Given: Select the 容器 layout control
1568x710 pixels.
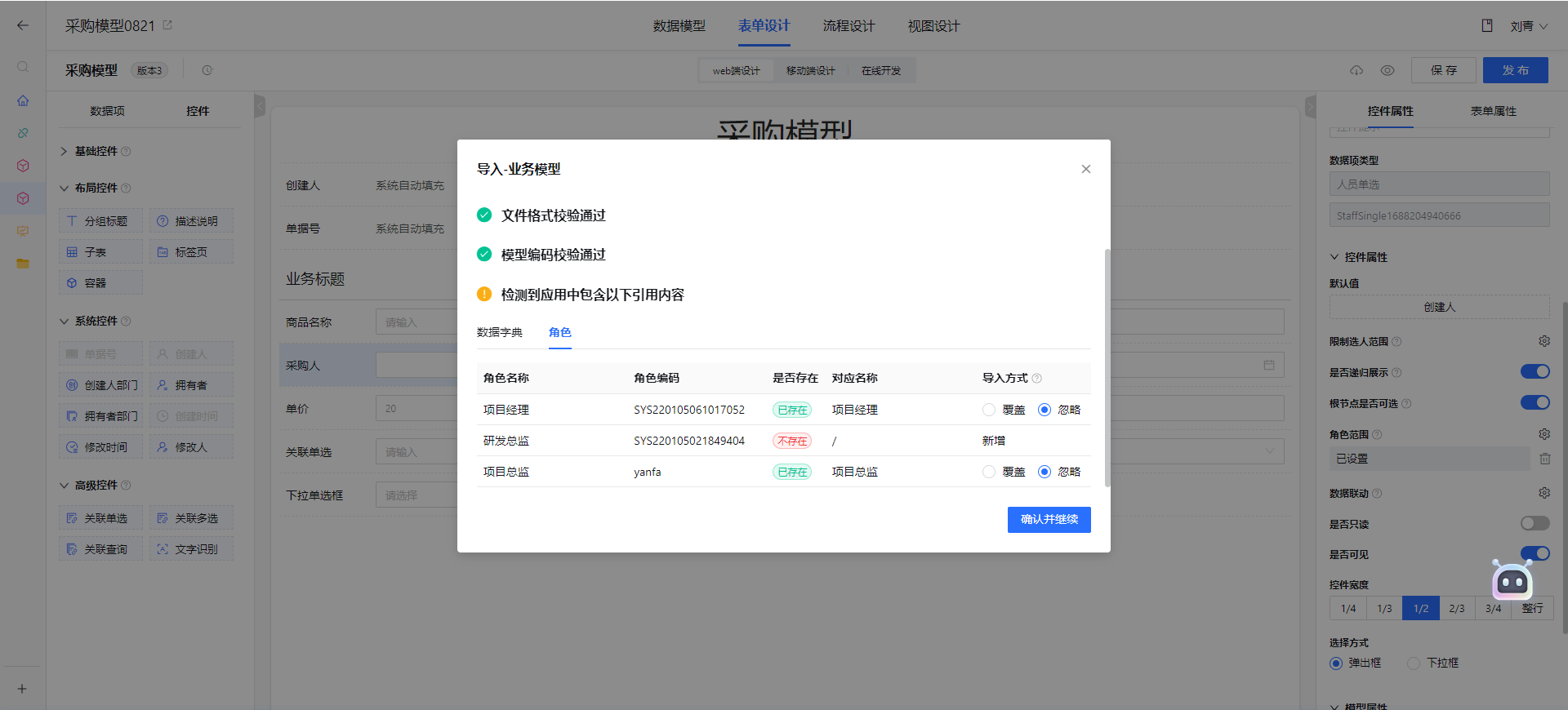Looking at the screenshot, I should point(100,283).
